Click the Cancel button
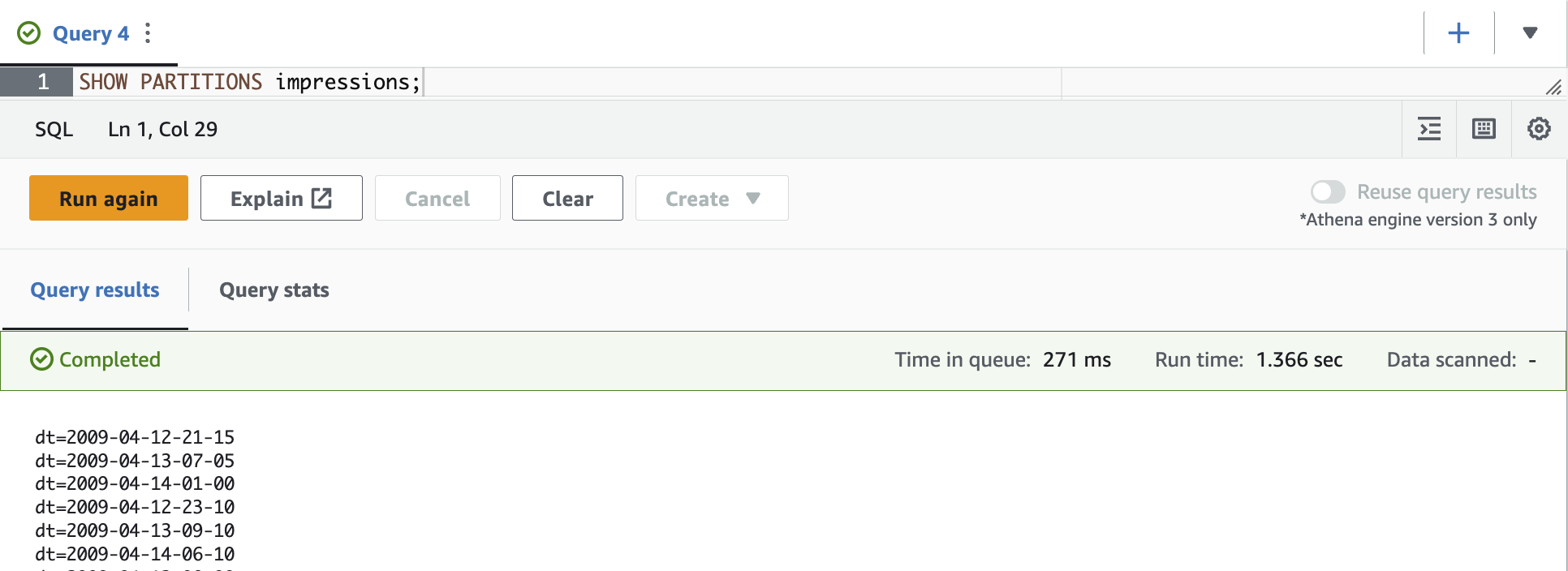Viewport: 1568px width, 571px height. click(x=437, y=198)
